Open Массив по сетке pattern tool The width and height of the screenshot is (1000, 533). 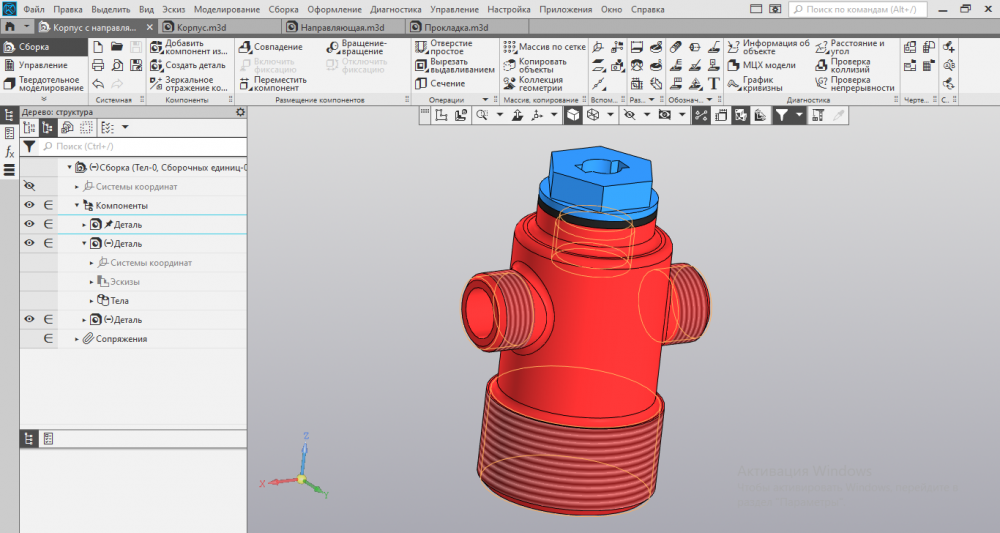[508, 47]
